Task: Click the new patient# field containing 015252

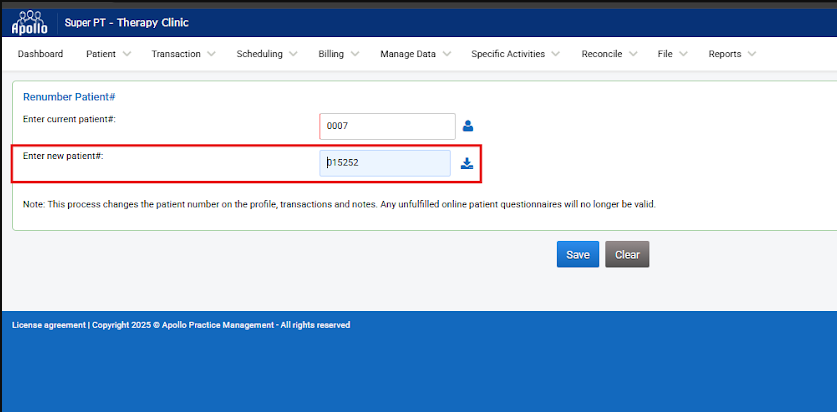Action: click(385, 164)
